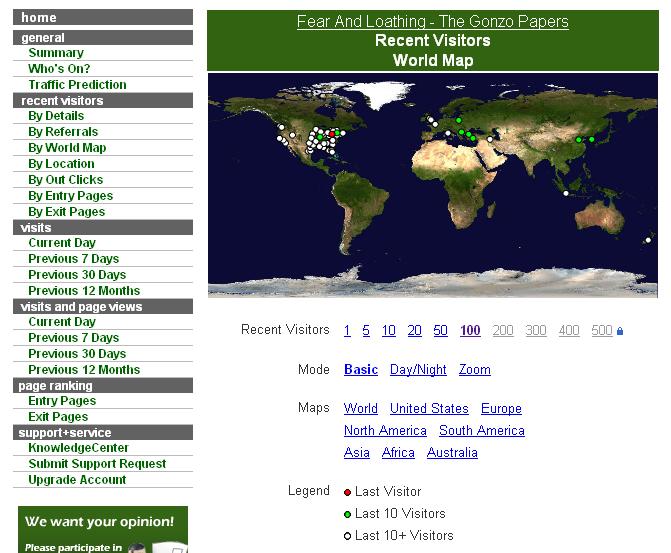This screenshot has width=671, height=553.
Task: Open Fear And Loathing - The Gonzo Papers title link
Action: (x=433, y=21)
